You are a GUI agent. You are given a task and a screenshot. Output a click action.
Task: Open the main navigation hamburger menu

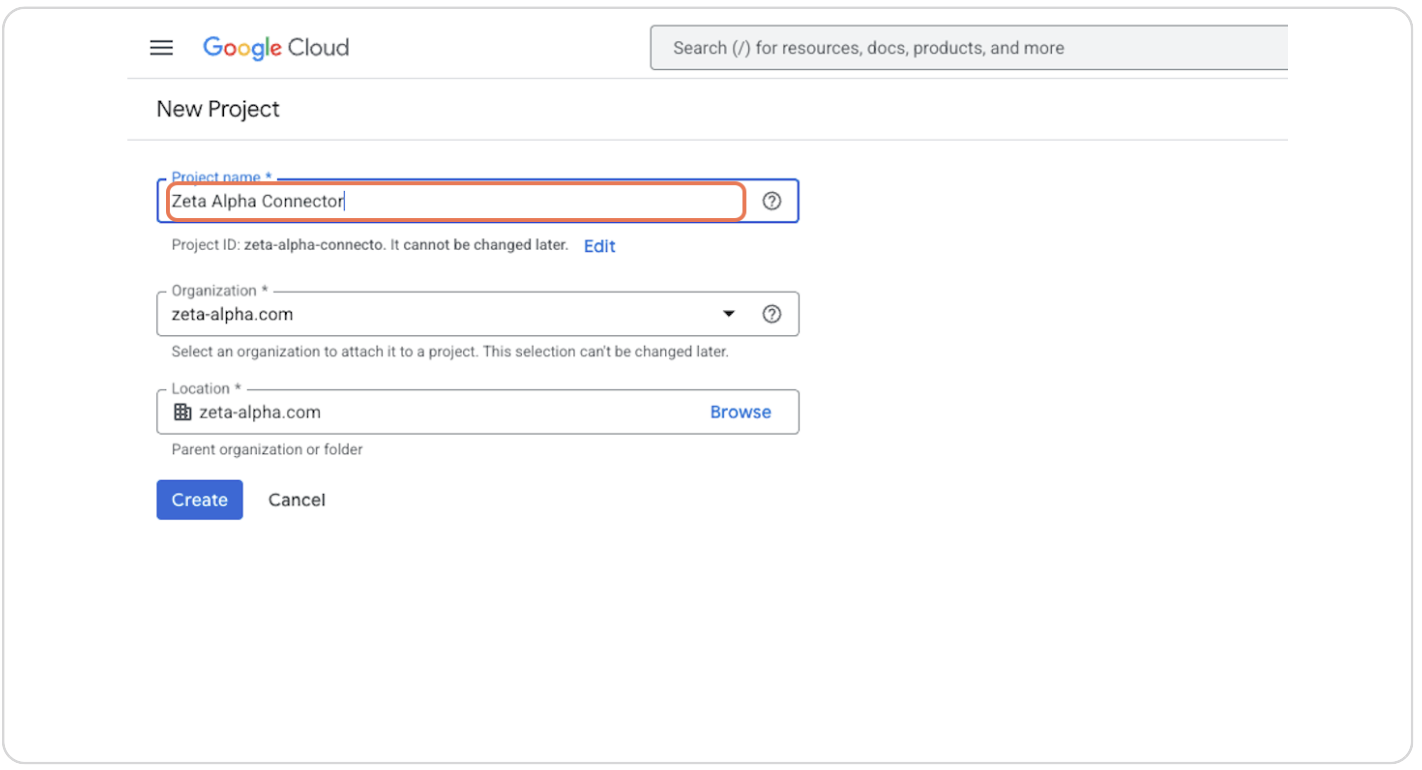[x=161, y=48]
